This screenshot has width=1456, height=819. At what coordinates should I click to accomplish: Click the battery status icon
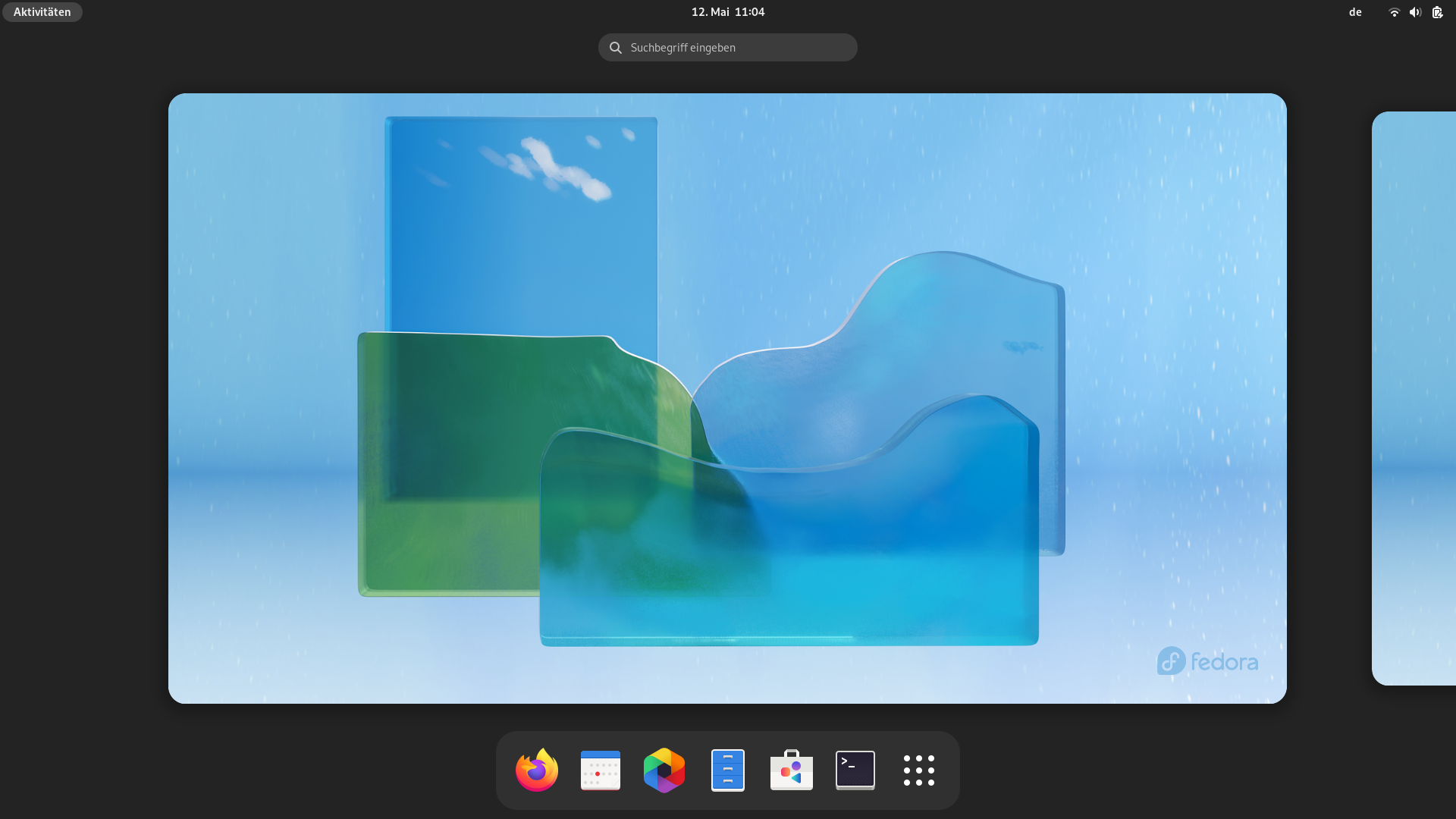(1437, 12)
